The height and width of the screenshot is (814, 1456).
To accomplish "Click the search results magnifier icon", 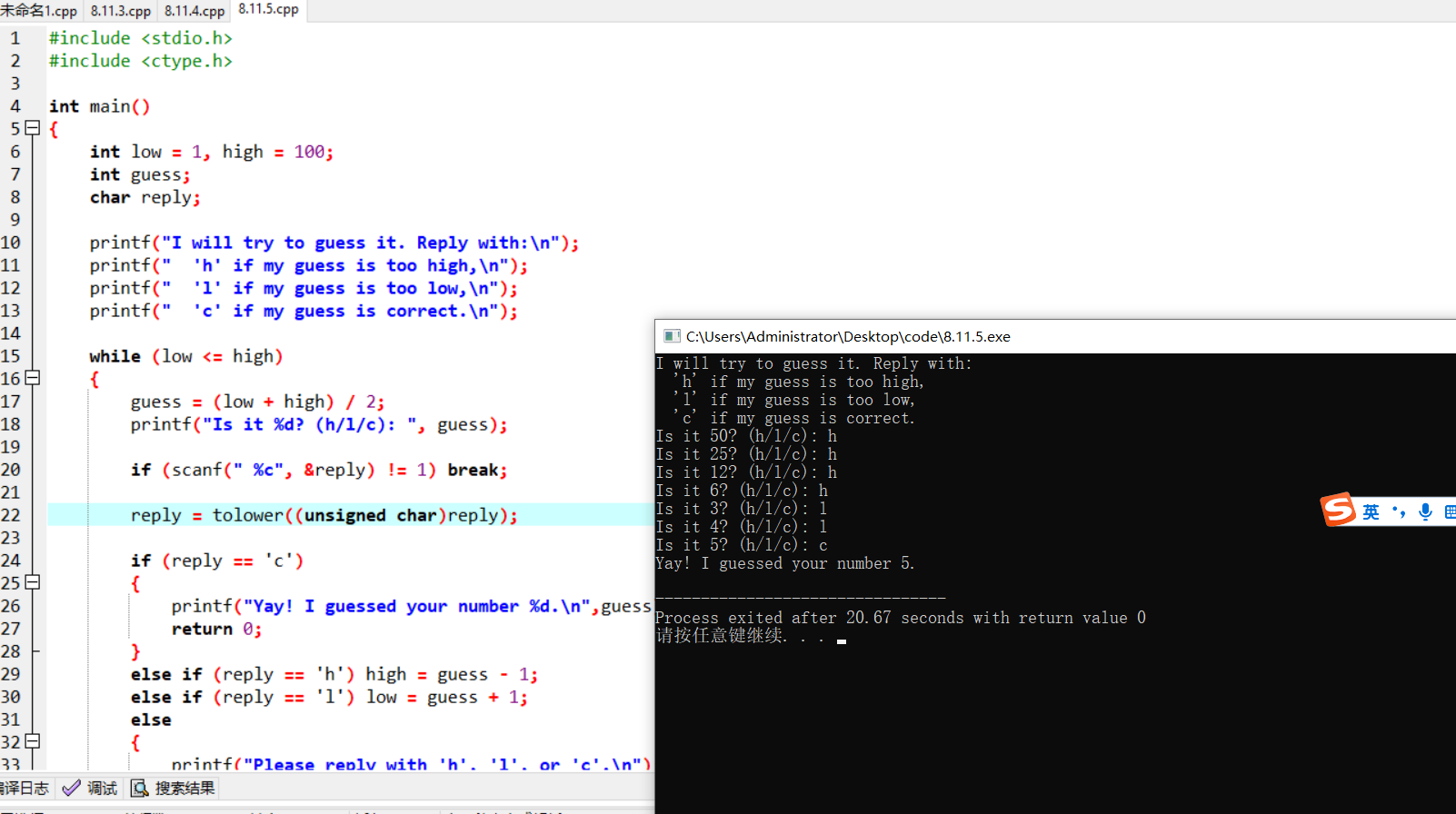I will [x=139, y=788].
